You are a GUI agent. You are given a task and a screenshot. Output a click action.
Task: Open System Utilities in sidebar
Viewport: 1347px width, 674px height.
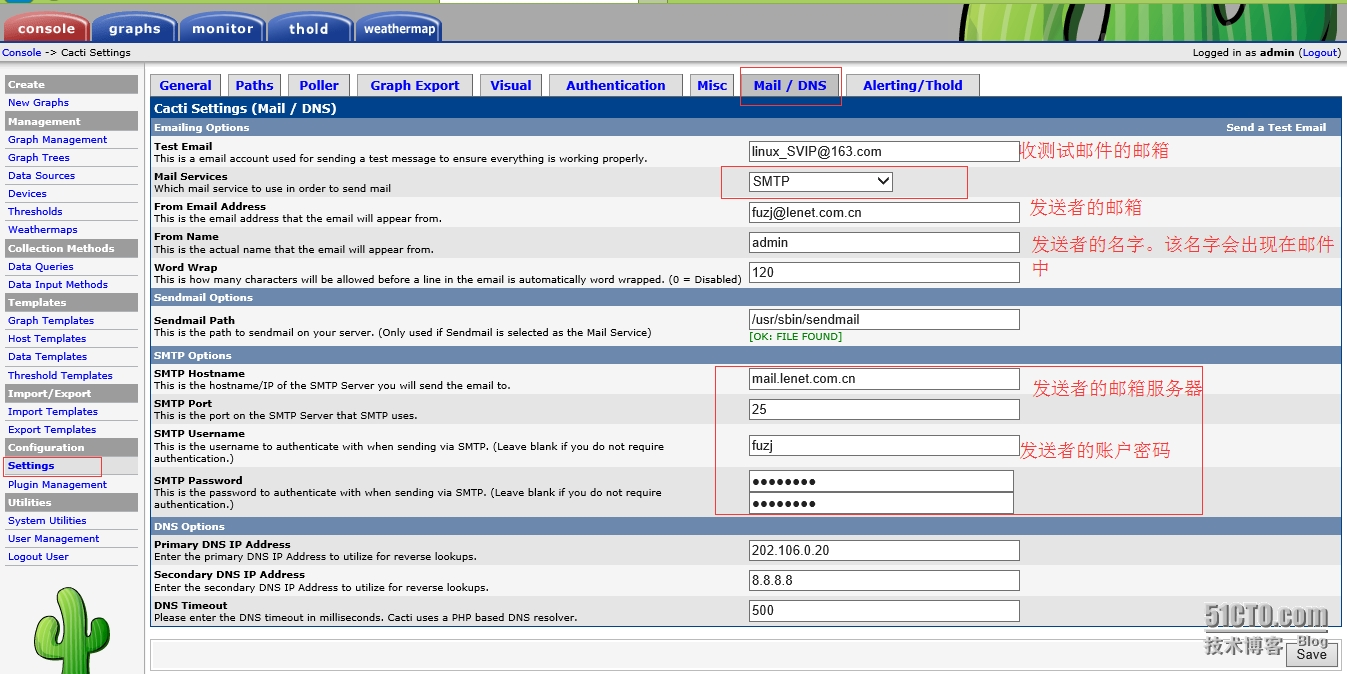pyautogui.click(x=47, y=520)
